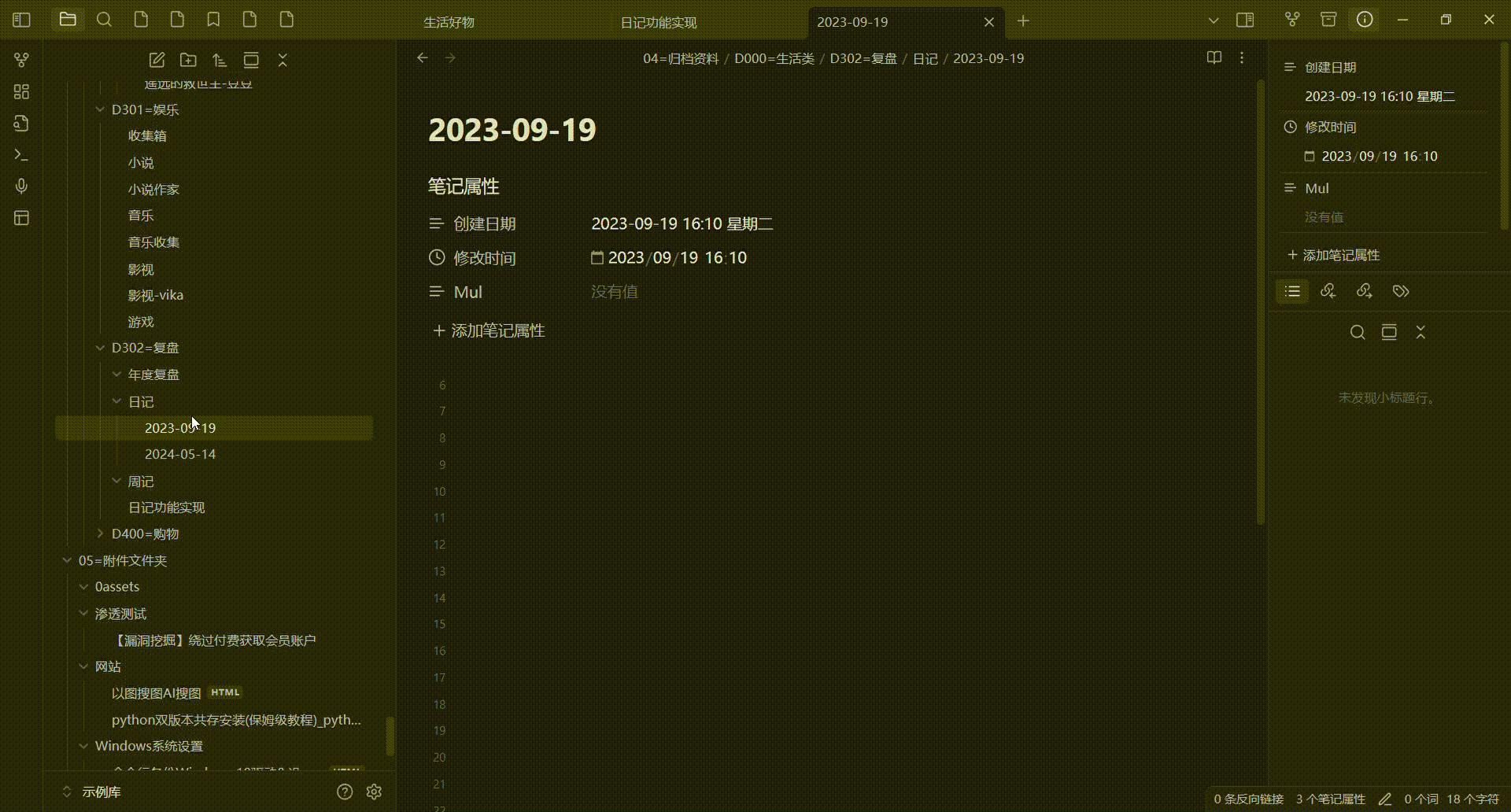Open the search magnifier tab in sidebar
Screen dimensions: 1511x812
coord(104,20)
